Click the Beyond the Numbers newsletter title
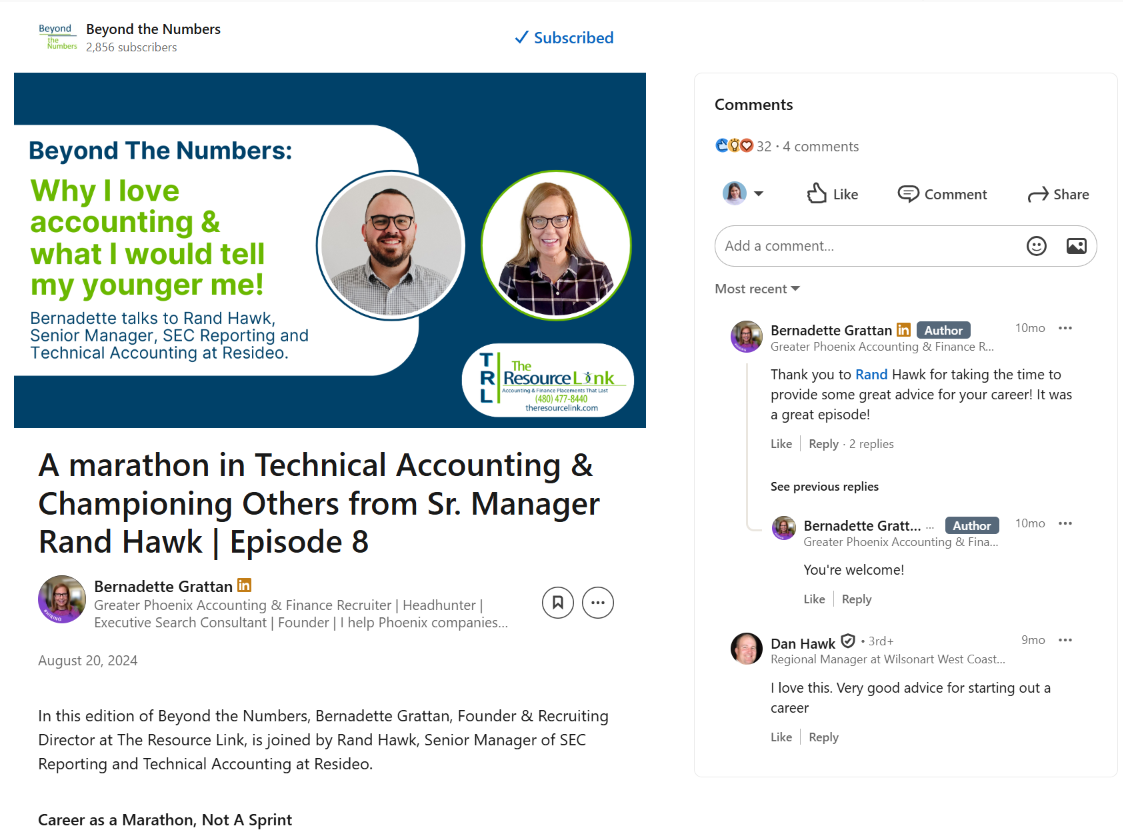Viewport: 1123px width, 834px height. pyautogui.click(x=153, y=29)
